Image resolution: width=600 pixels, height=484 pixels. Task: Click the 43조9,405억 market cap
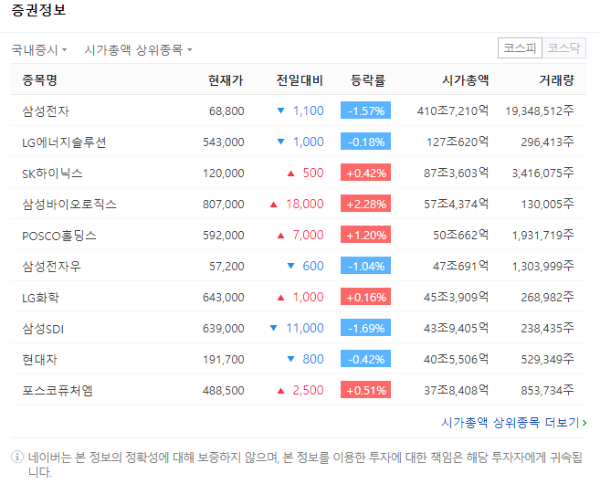[456, 328]
